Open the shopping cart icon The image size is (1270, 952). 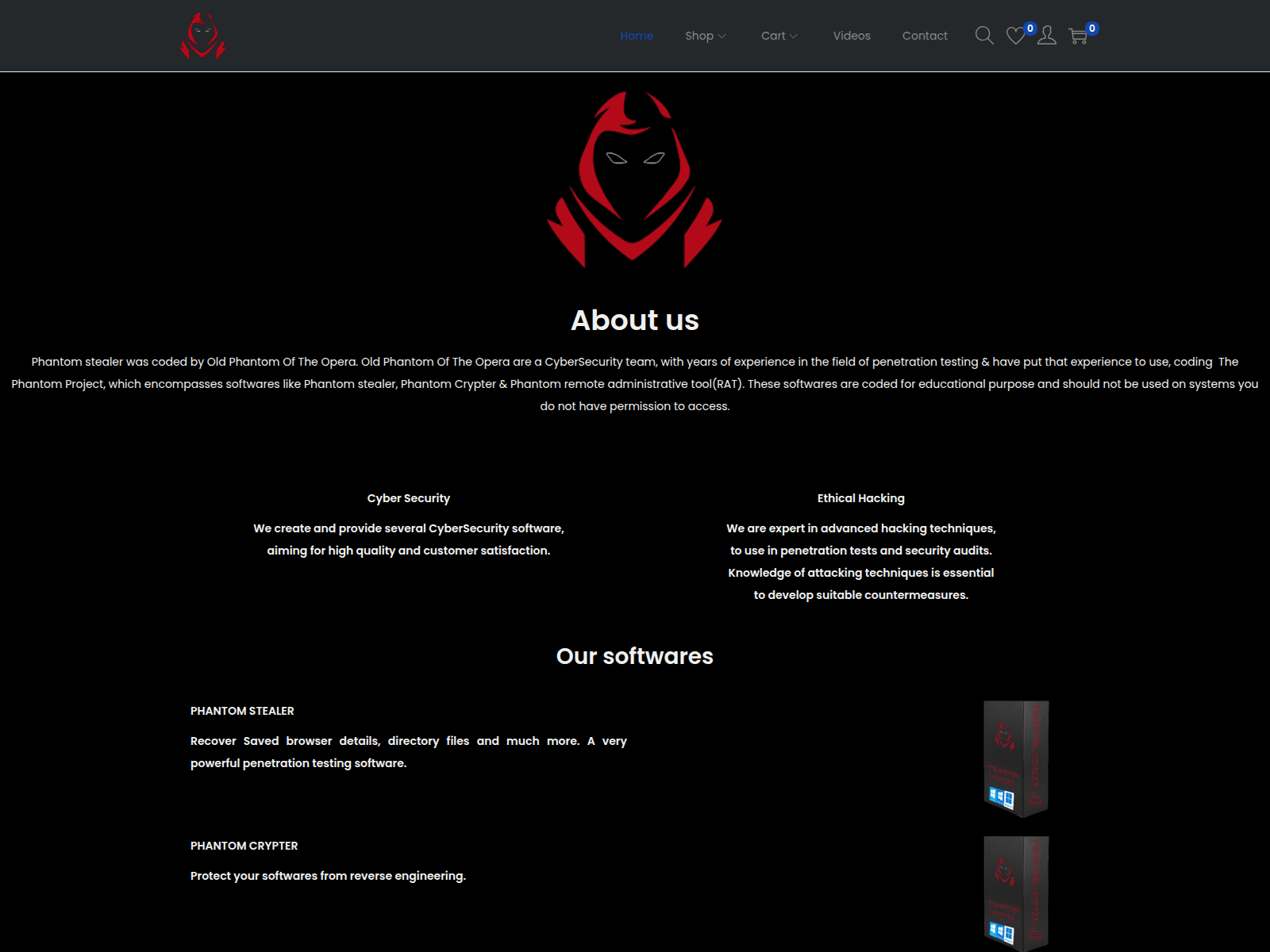click(x=1078, y=36)
